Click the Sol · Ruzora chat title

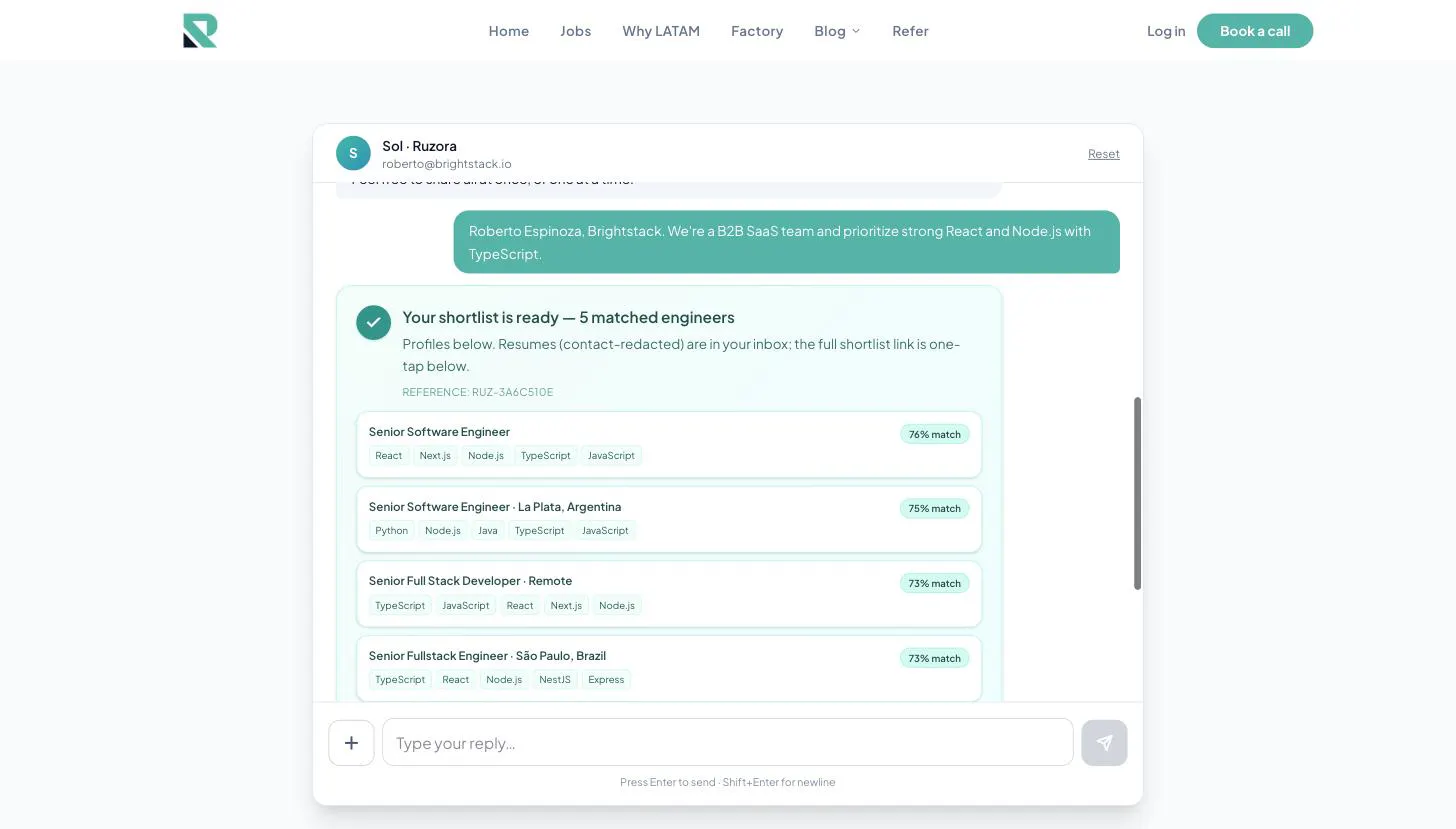pyautogui.click(x=420, y=146)
